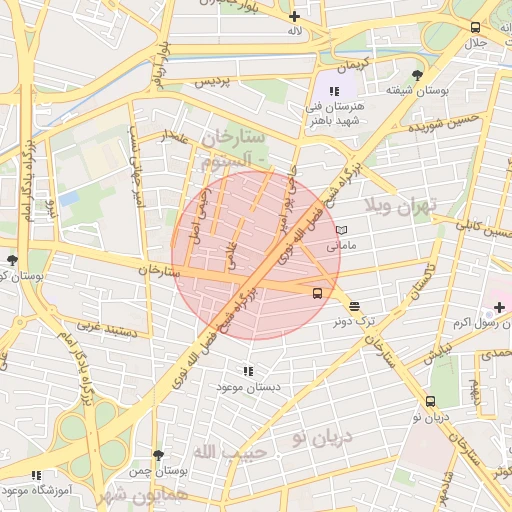
Task: Click the hospital cross icon above لاله
Action: (294, 16)
